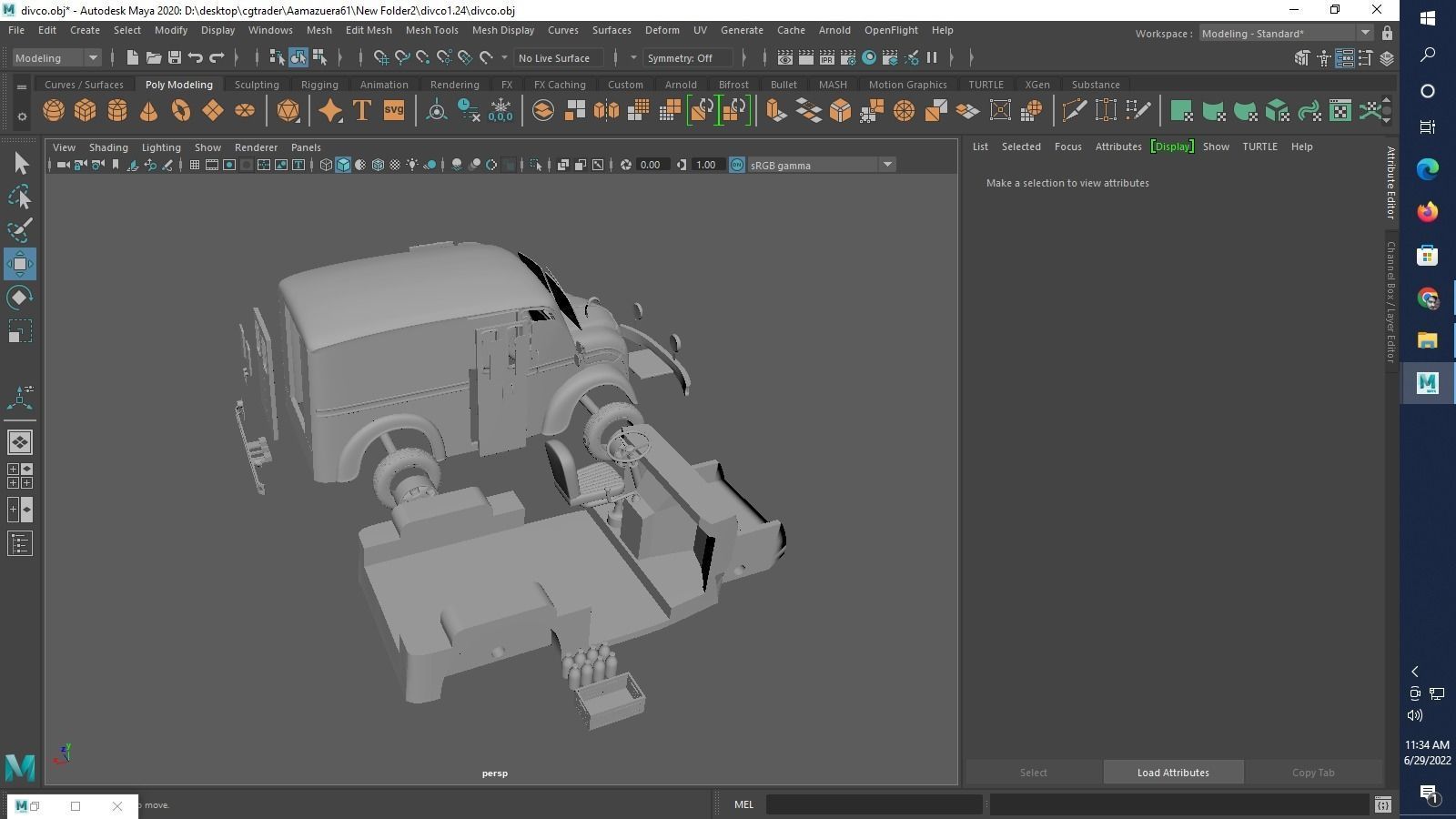1456x819 pixels.
Task: Open the shelf tab list menu icon
Action: [22, 87]
